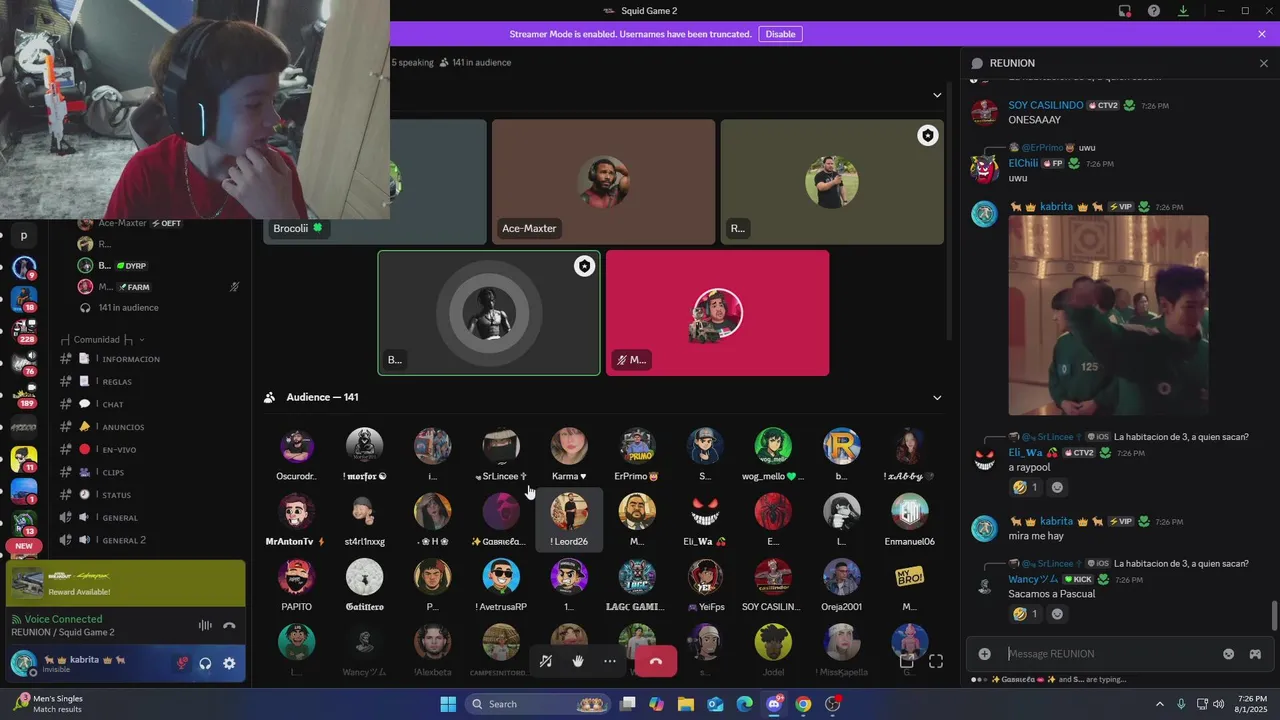Click the Voice Connected status text
Viewport: 1280px width, 720px height.
[x=63, y=619]
